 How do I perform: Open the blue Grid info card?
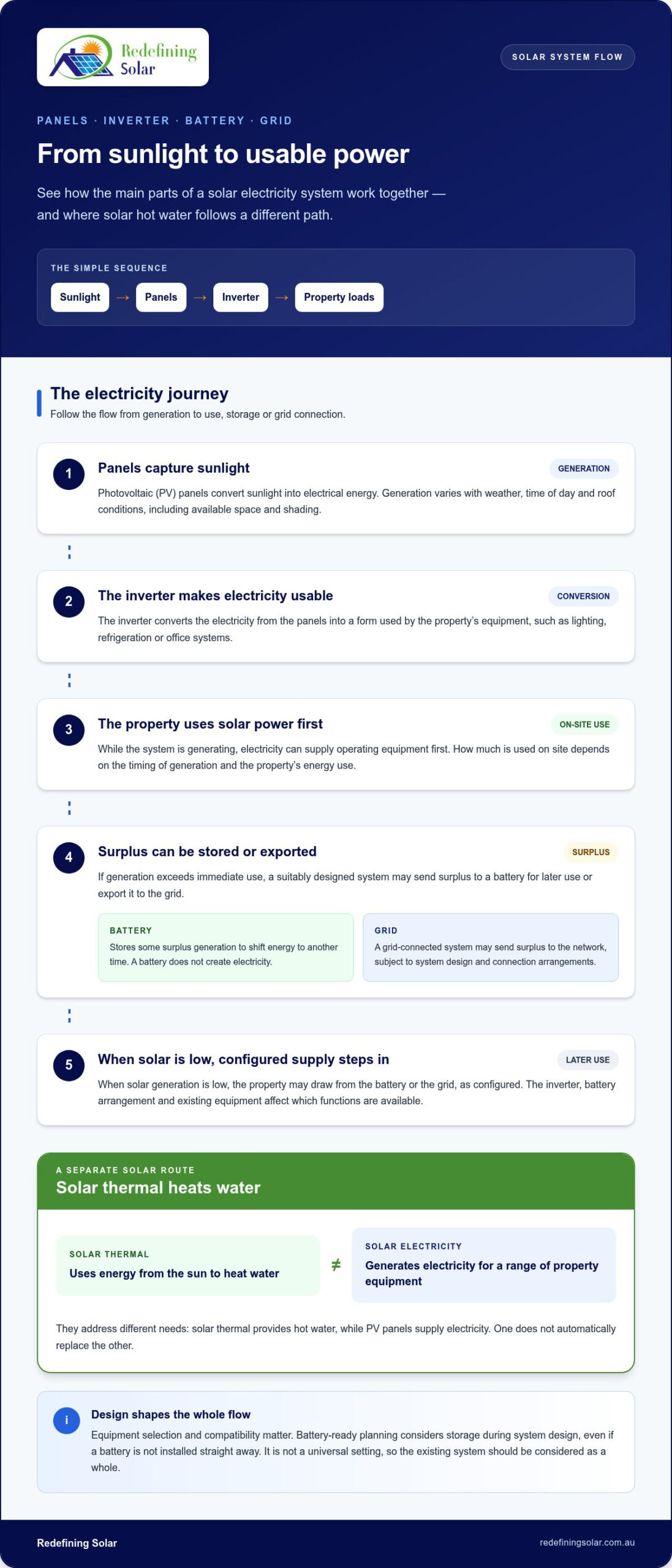490,948
